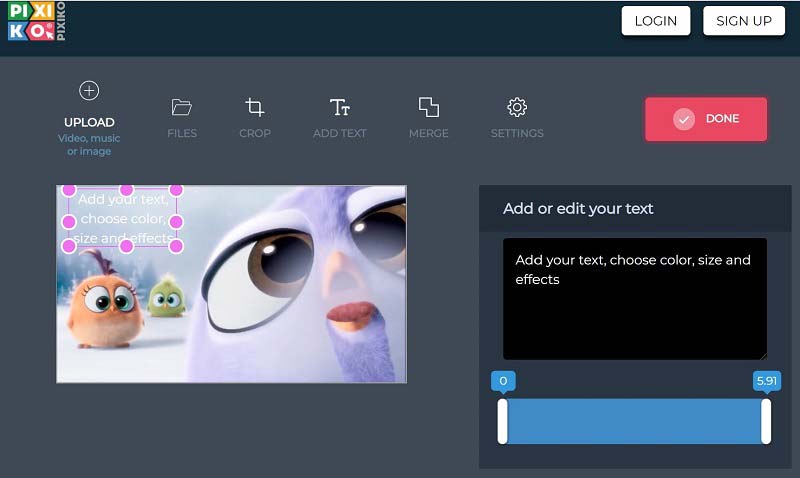Open the Files folder icon

(x=181, y=107)
